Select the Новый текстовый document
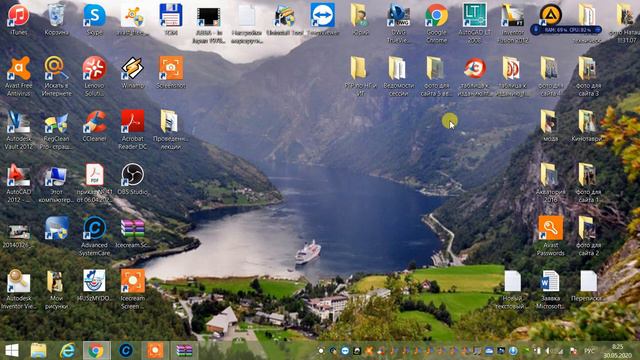Screen dimensions: 640x360 512,289
